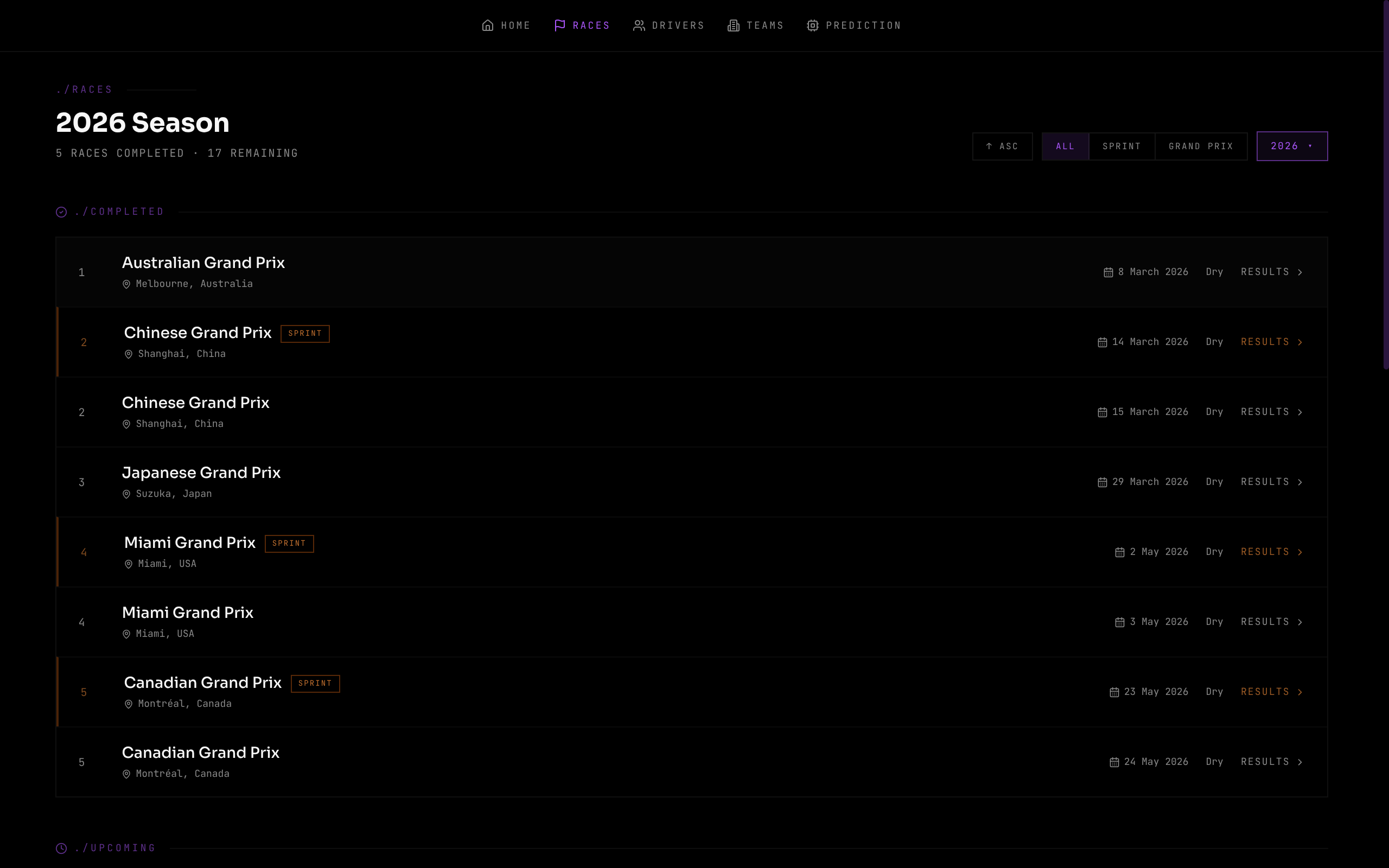Open the 2026 season year dropdown
The height and width of the screenshot is (868, 1389).
tap(1292, 146)
